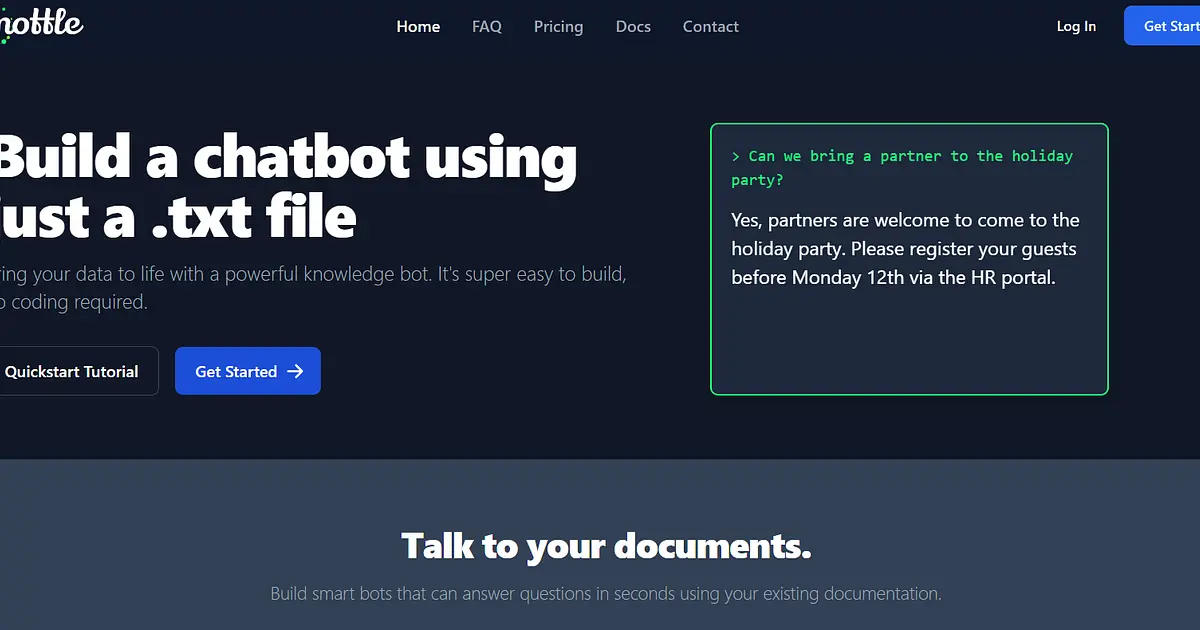Open the Docs nav link
The width and height of the screenshot is (1200, 630).
(633, 26)
